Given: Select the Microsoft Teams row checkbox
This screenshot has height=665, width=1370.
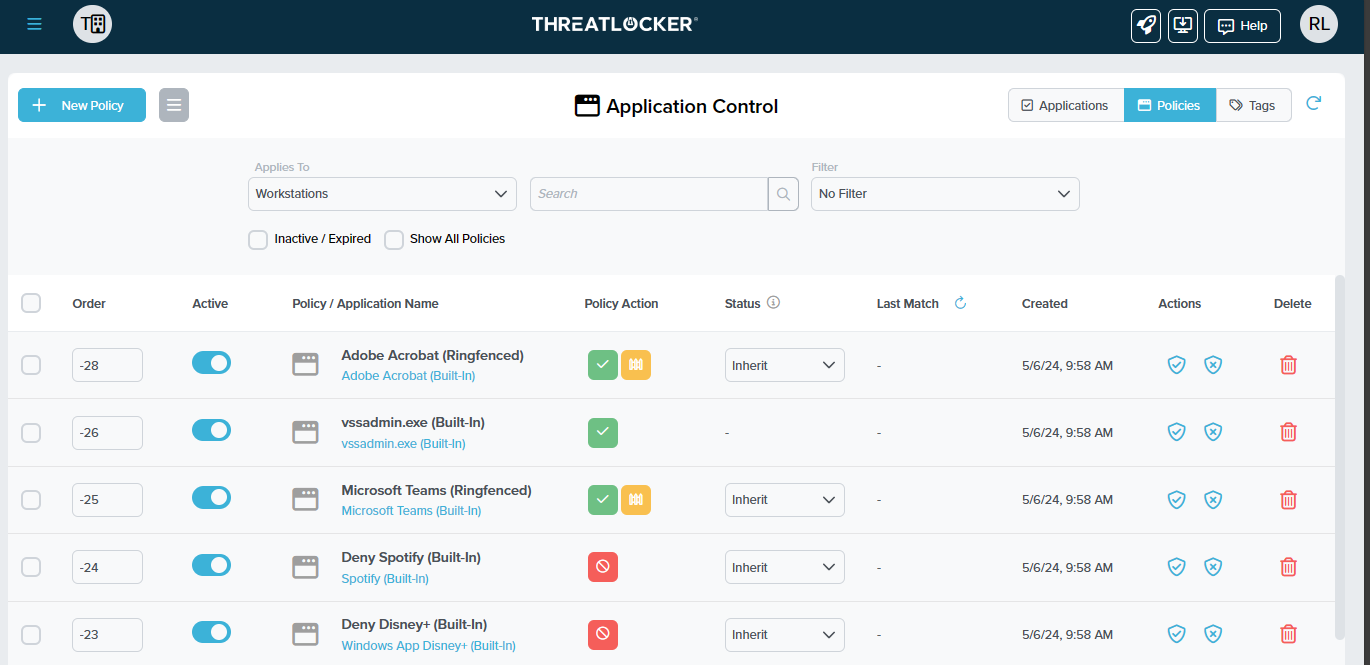Looking at the screenshot, I should (x=31, y=499).
